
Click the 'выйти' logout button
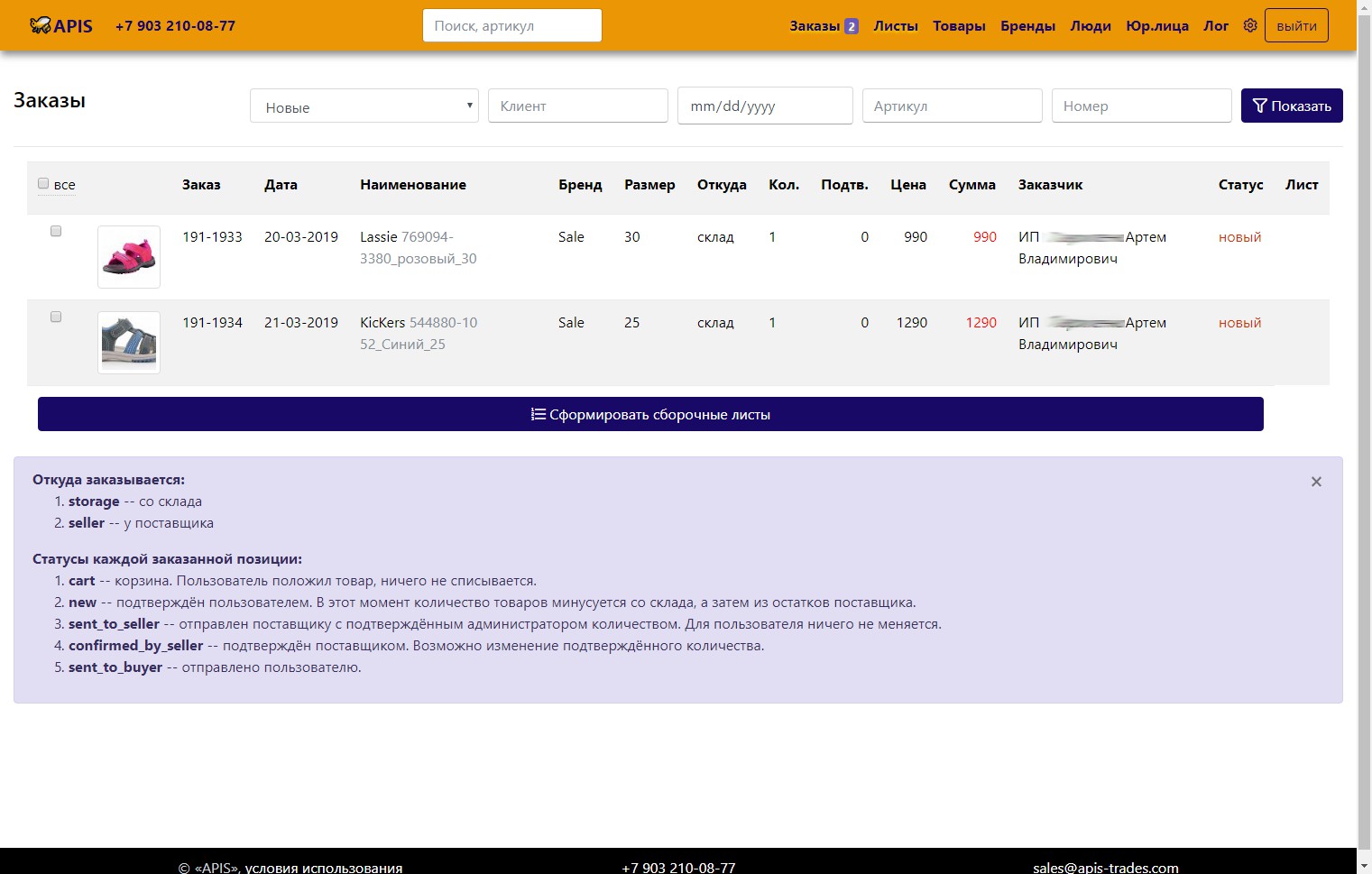(1296, 25)
